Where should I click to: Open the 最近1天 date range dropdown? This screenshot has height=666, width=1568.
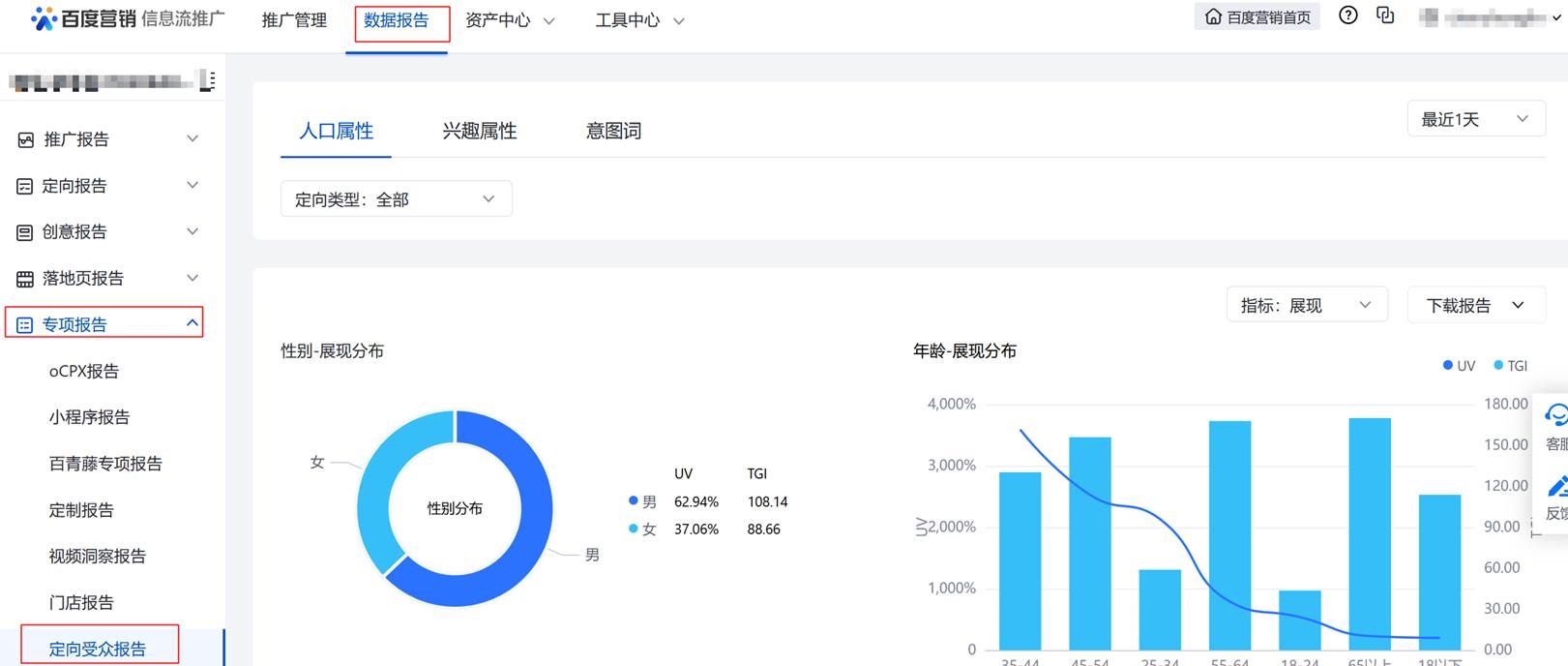[1475, 119]
